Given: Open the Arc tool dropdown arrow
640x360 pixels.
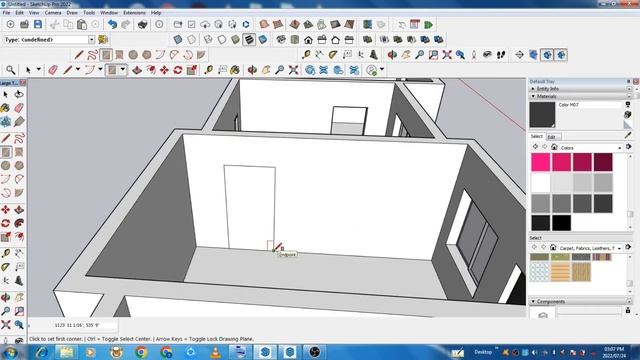Looking at the screenshot, I should pos(100,70).
